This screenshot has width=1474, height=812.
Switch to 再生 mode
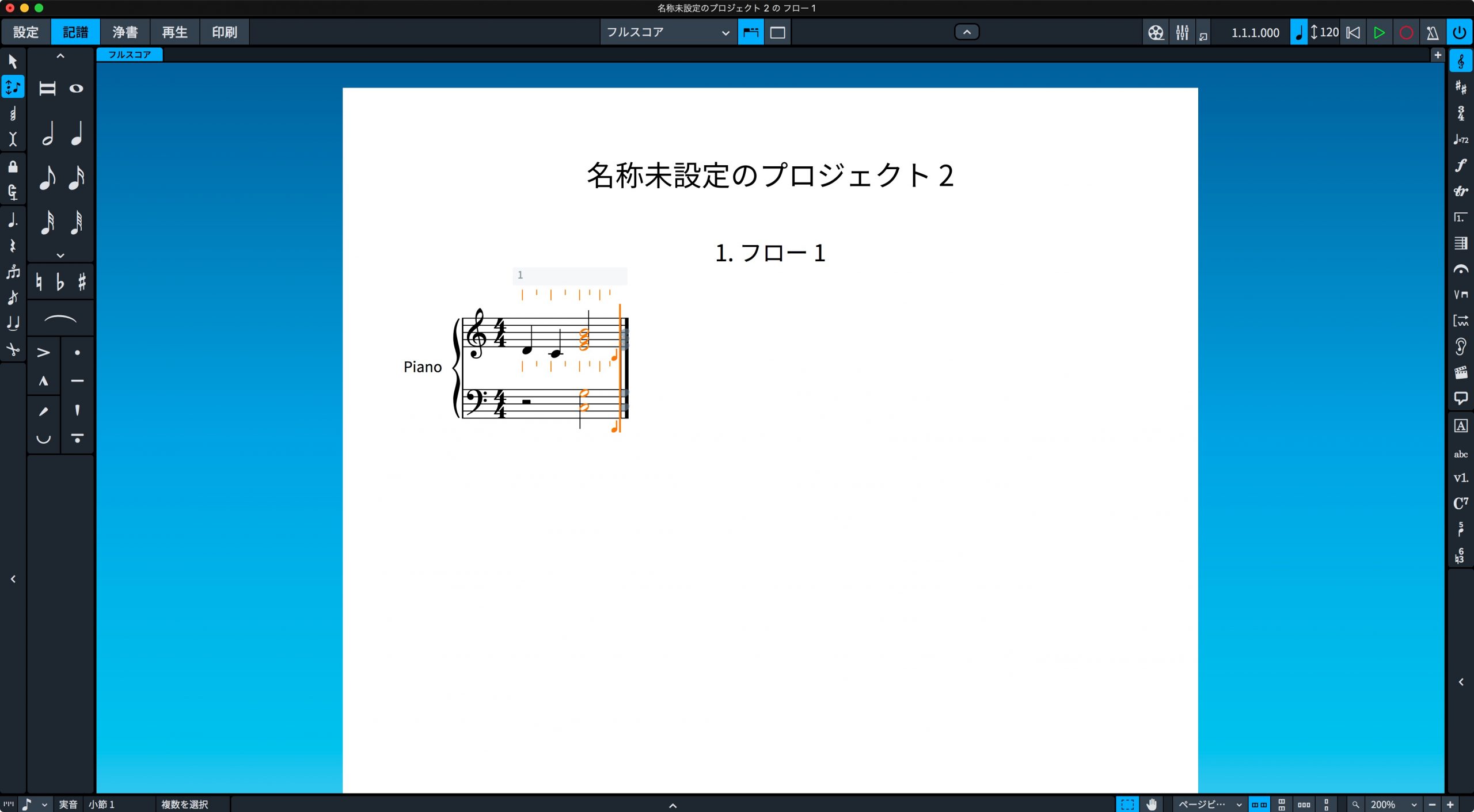point(174,32)
